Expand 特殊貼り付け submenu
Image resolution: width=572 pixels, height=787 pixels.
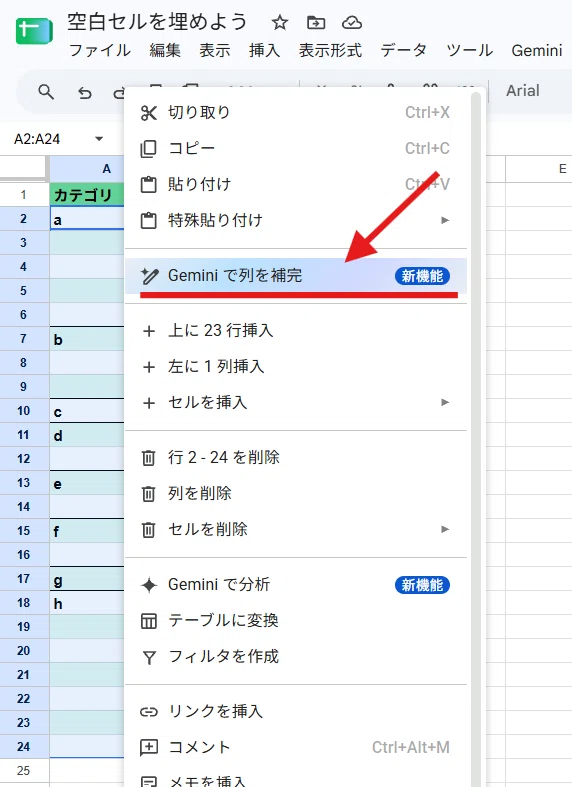(296, 220)
